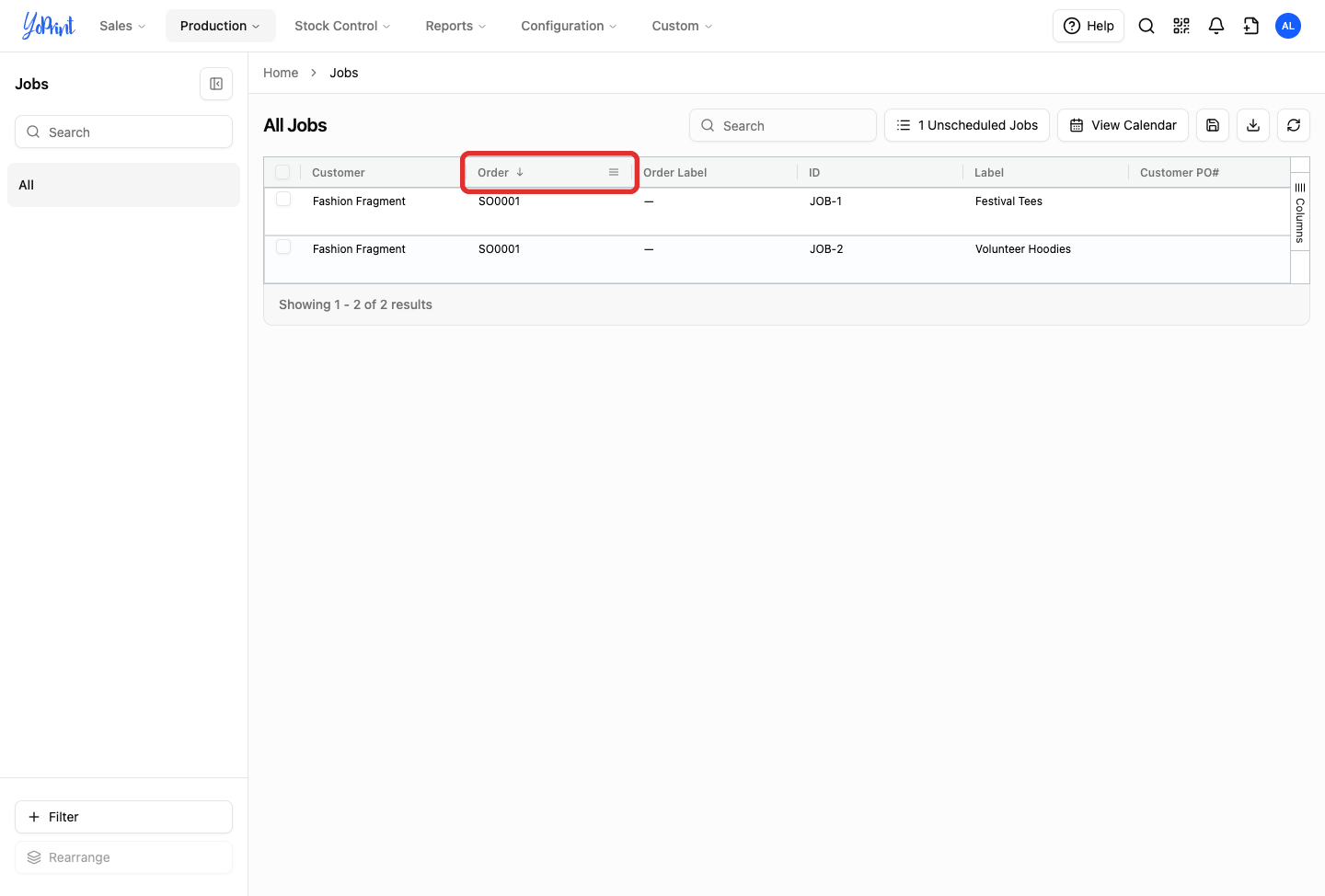Select the All view in sidebar
Image resolution: width=1325 pixels, height=896 pixels.
coord(123,185)
